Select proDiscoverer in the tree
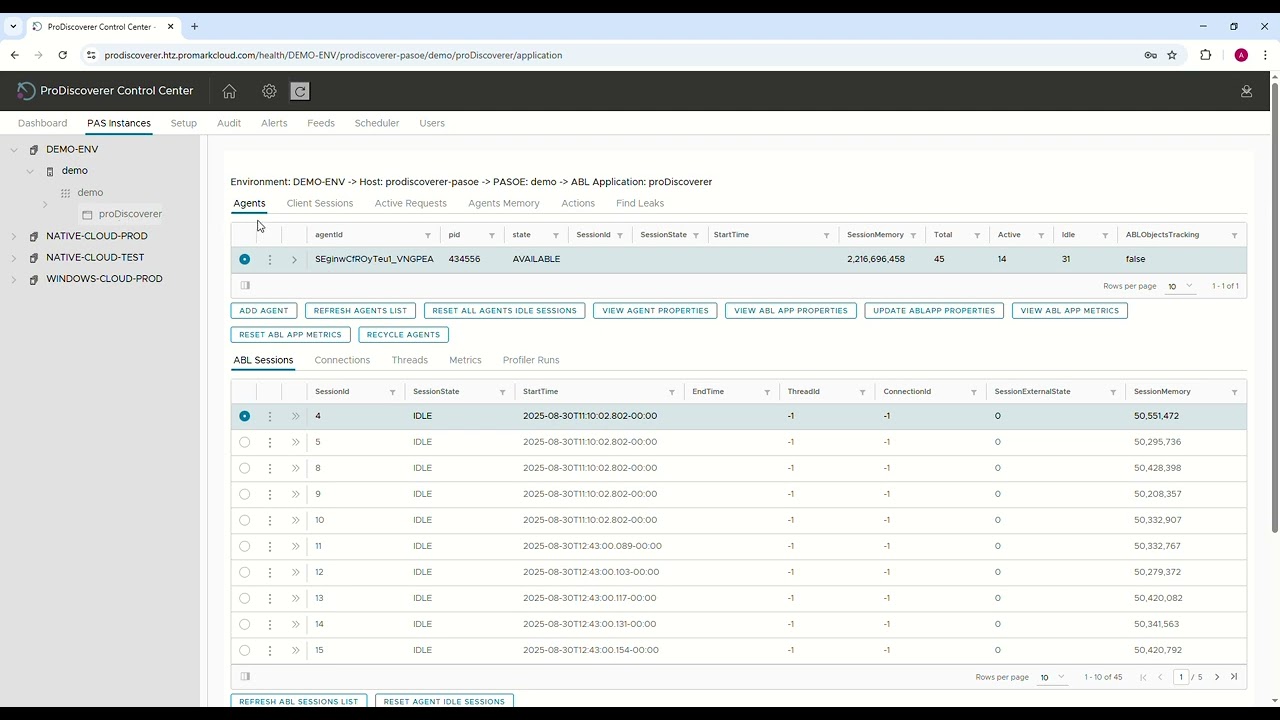The image size is (1280, 720). (130, 214)
